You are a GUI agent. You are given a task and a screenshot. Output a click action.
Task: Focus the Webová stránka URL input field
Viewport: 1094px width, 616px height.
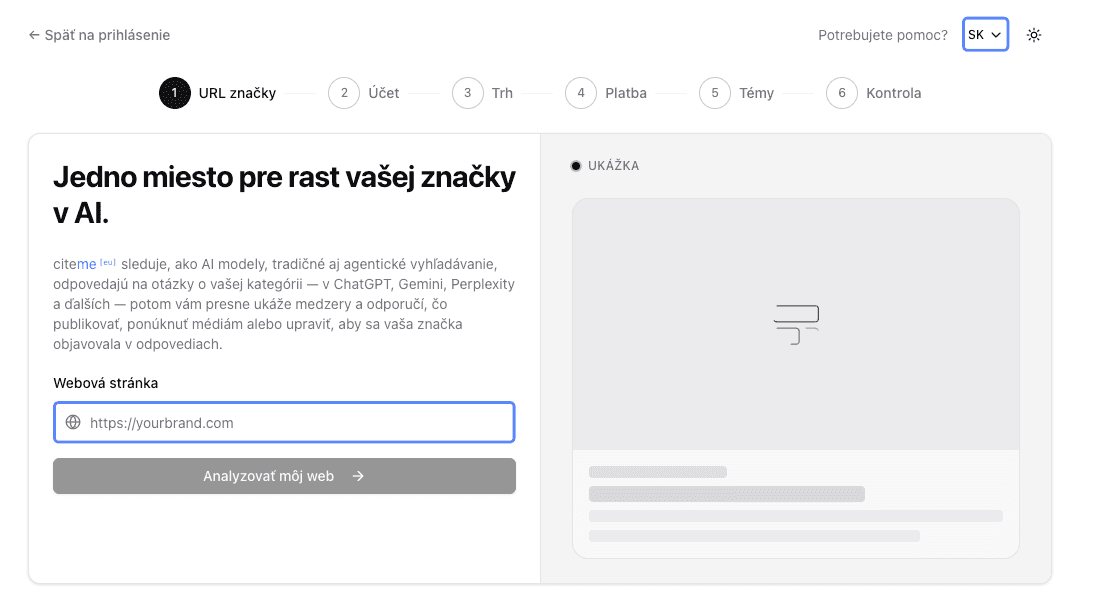pyautogui.click(x=284, y=422)
